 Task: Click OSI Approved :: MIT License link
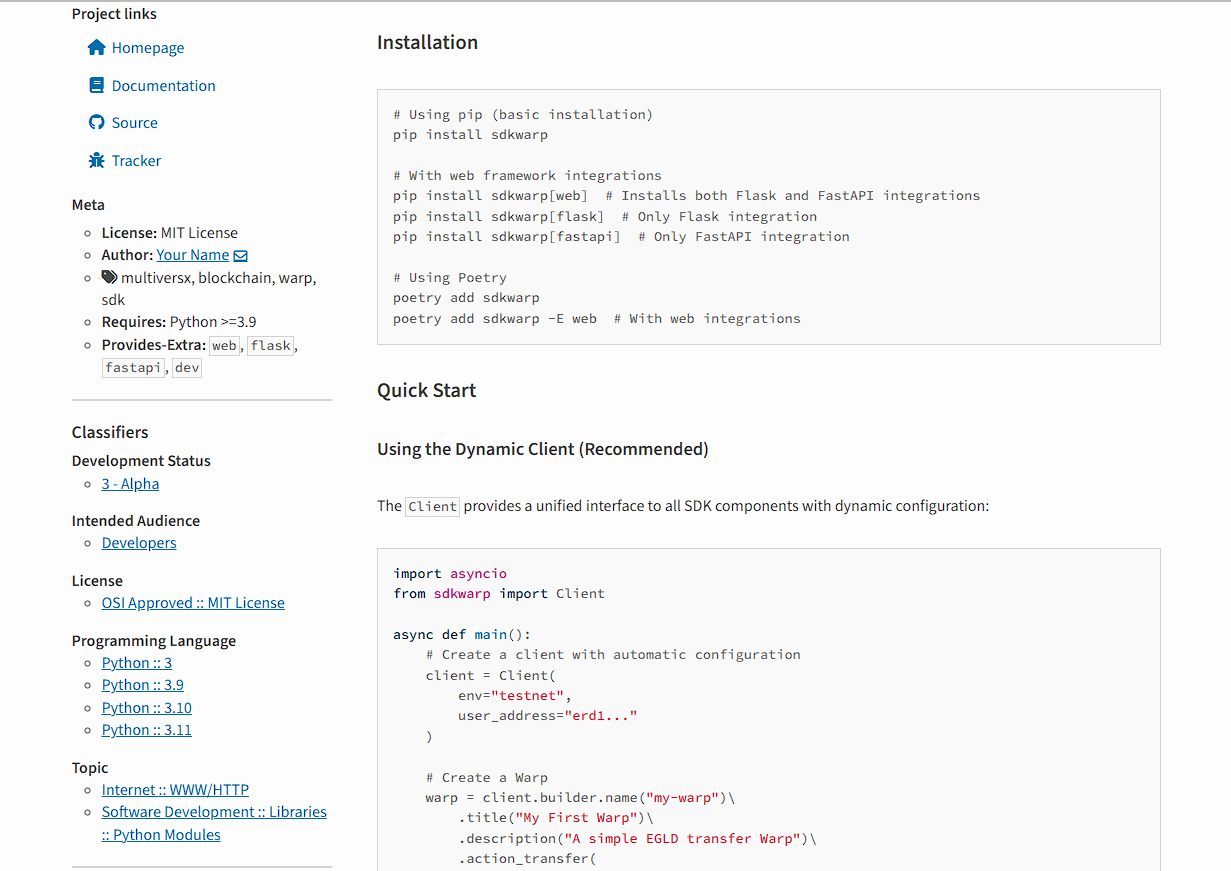[193, 603]
